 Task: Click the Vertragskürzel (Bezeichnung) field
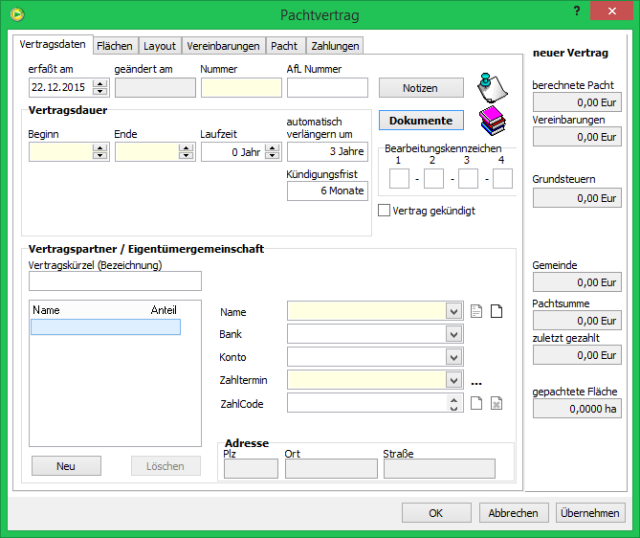[115, 281]
